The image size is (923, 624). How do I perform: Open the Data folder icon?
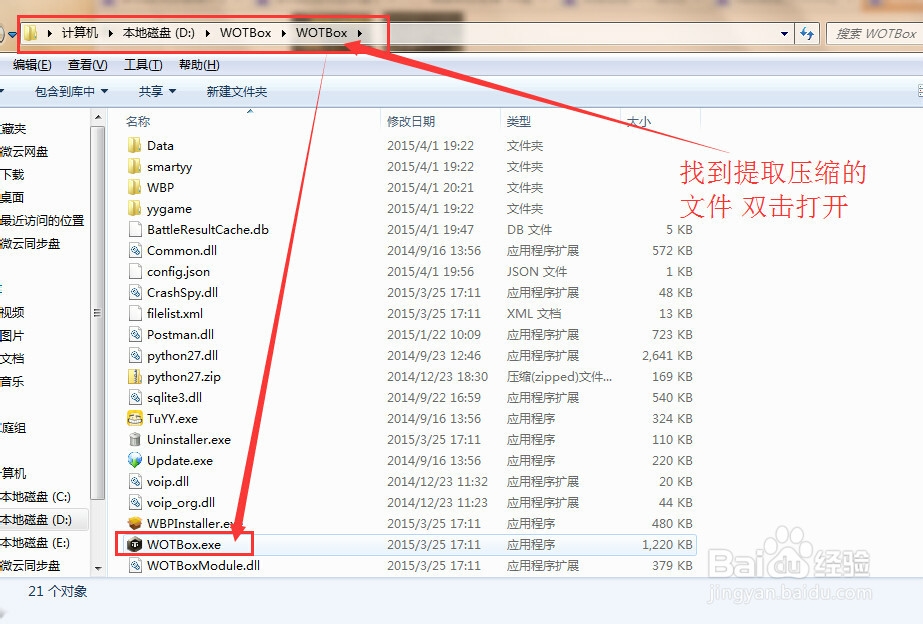135,145
